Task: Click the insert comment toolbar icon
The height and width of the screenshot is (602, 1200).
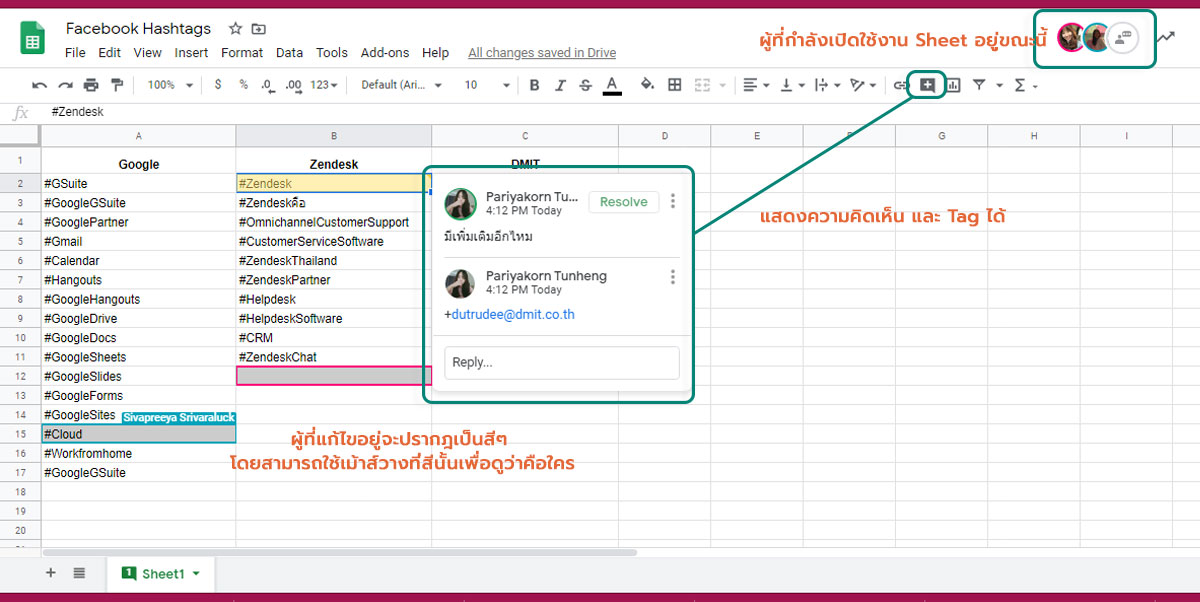Action: click(927, 85)
